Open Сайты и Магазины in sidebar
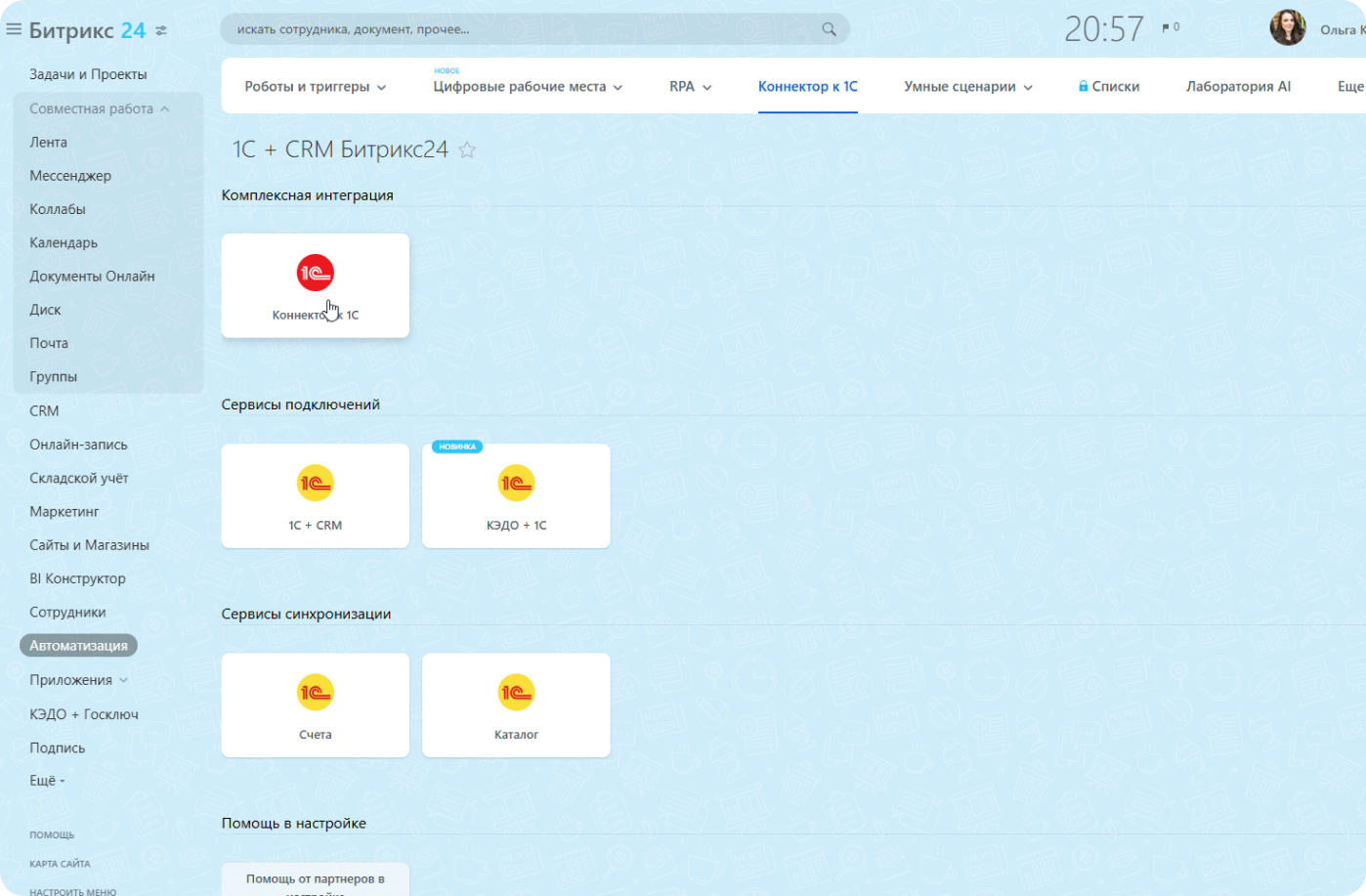 pyautogui.click(x=89, y=545)
